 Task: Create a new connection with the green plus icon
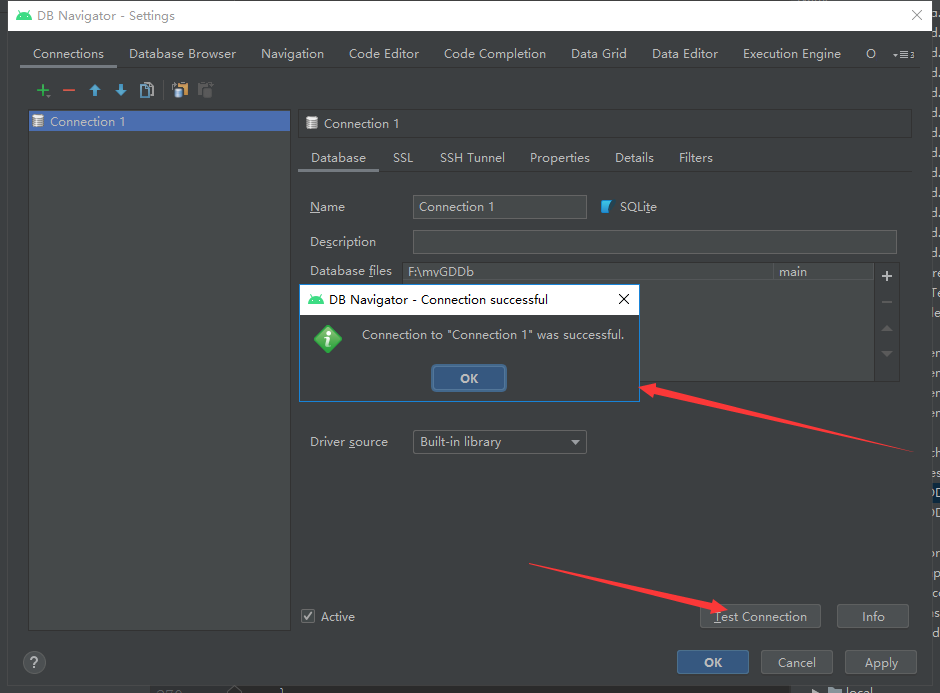click(x=43, y=90)
